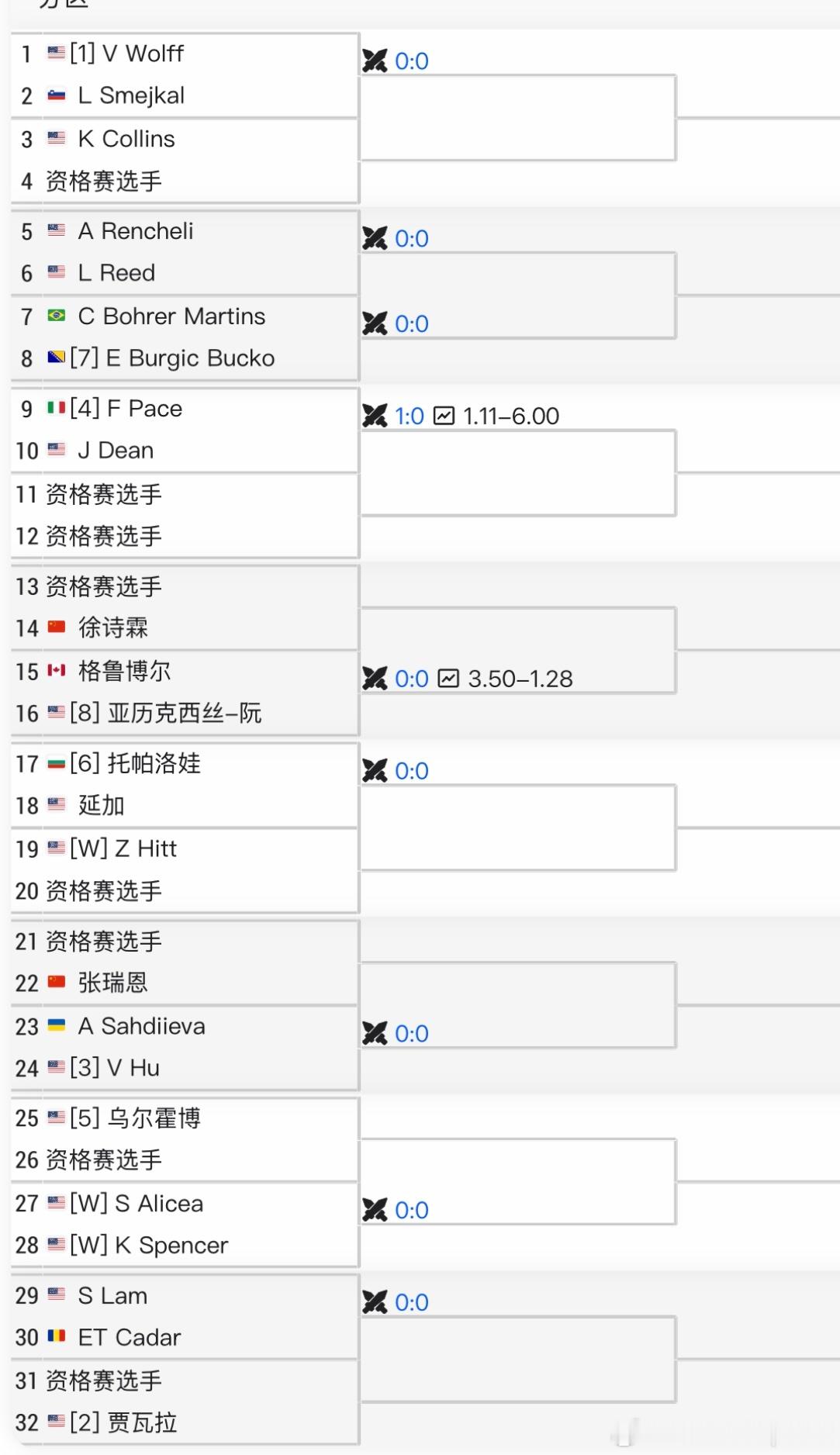Click the US flag next to V Wolff
The image size is (840, 1455).
(x=56, y=54)
